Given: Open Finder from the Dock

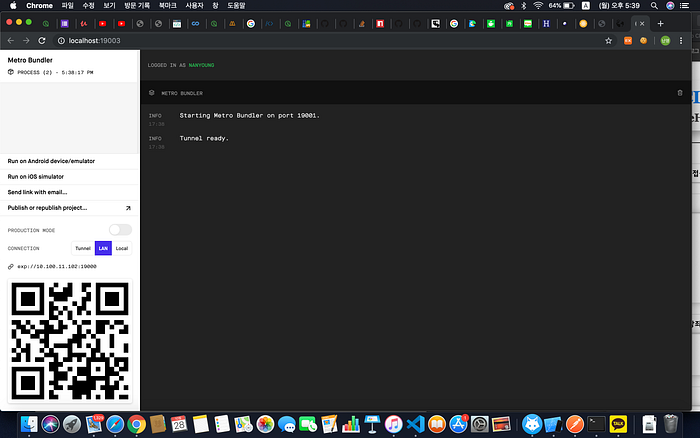Looking at the screenshot, I should click(29, 424).
